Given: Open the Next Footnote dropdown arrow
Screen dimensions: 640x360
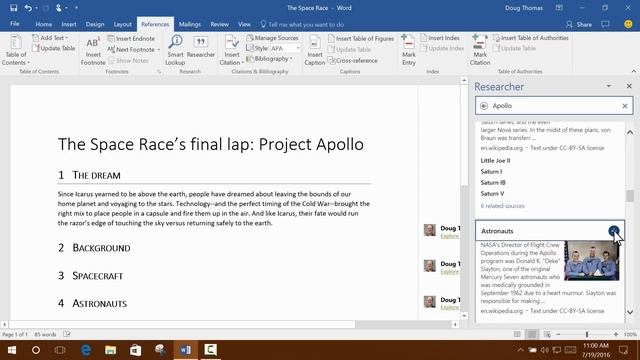Looking at the screenshot, I should [x=159, y=50].
